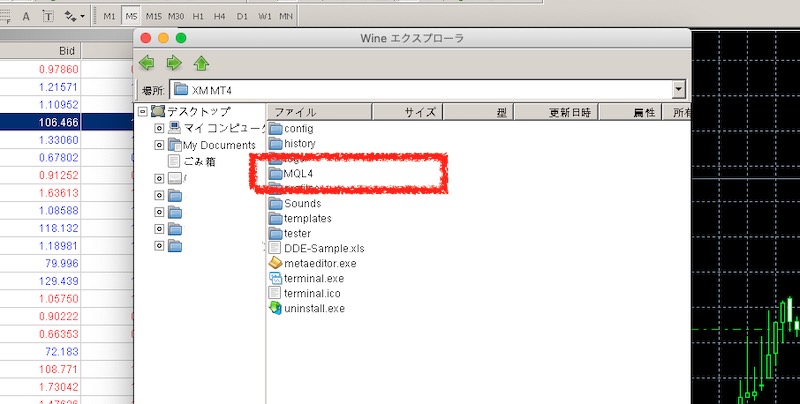The width and height of the screenshot is (800, 404).
Task: Open the Sounds folder
Action: pyautogui.click(x=295, y=204)
